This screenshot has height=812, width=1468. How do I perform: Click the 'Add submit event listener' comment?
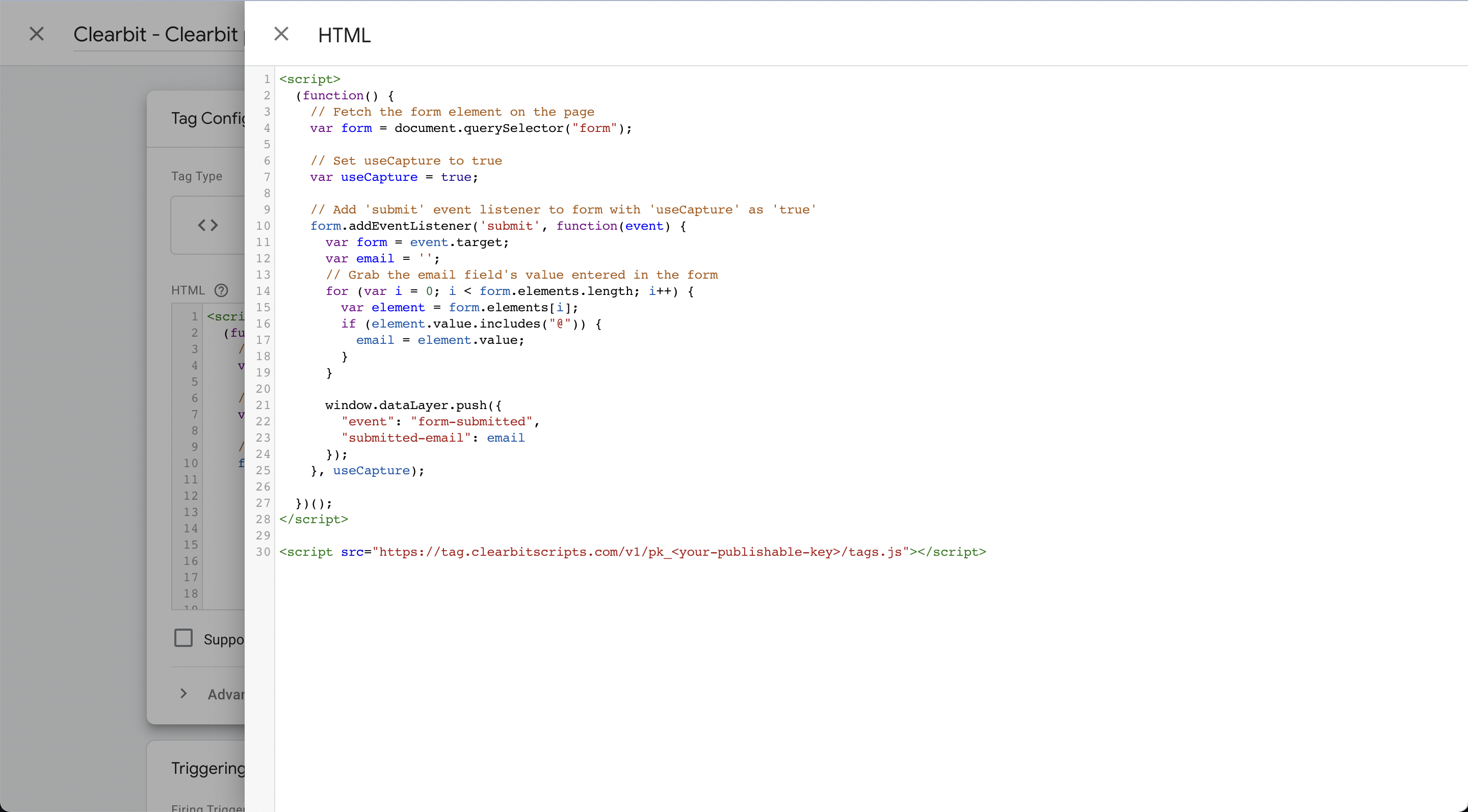tap(563, 210)
